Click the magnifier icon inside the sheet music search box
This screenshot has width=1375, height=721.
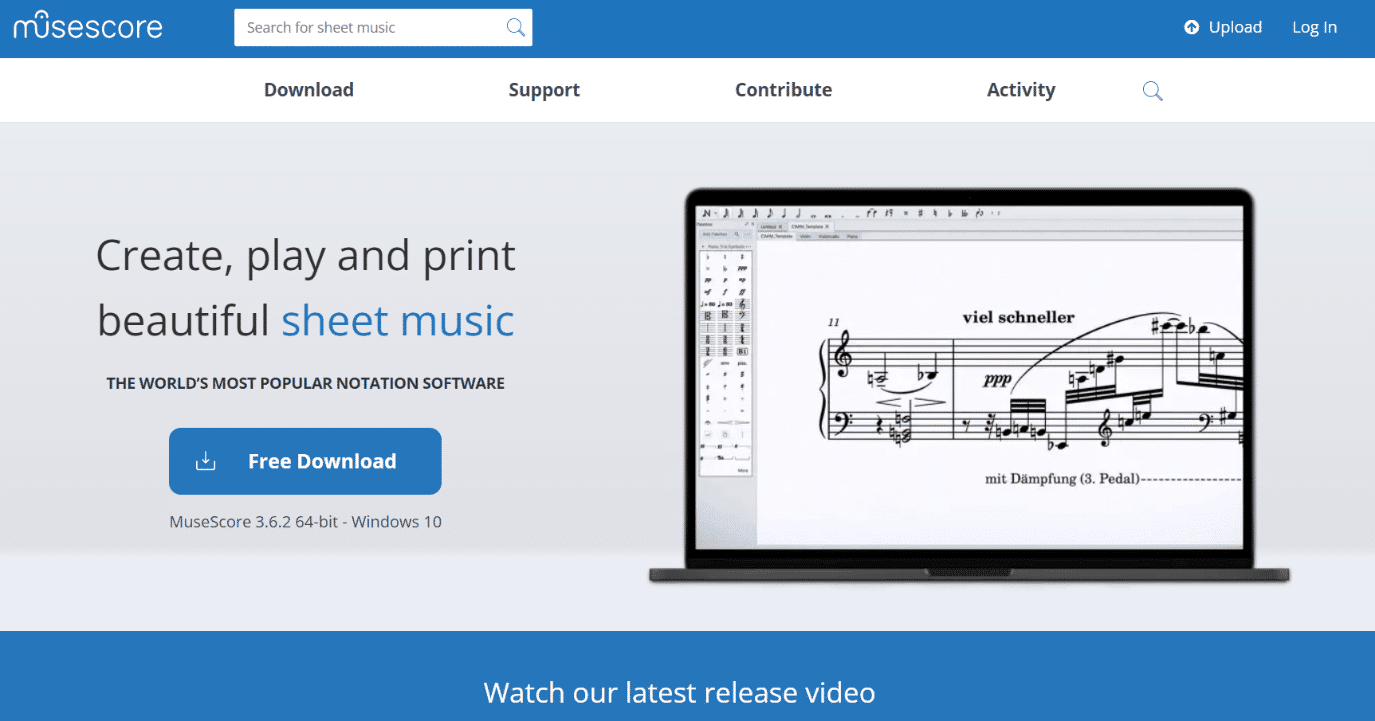[515, 28]
